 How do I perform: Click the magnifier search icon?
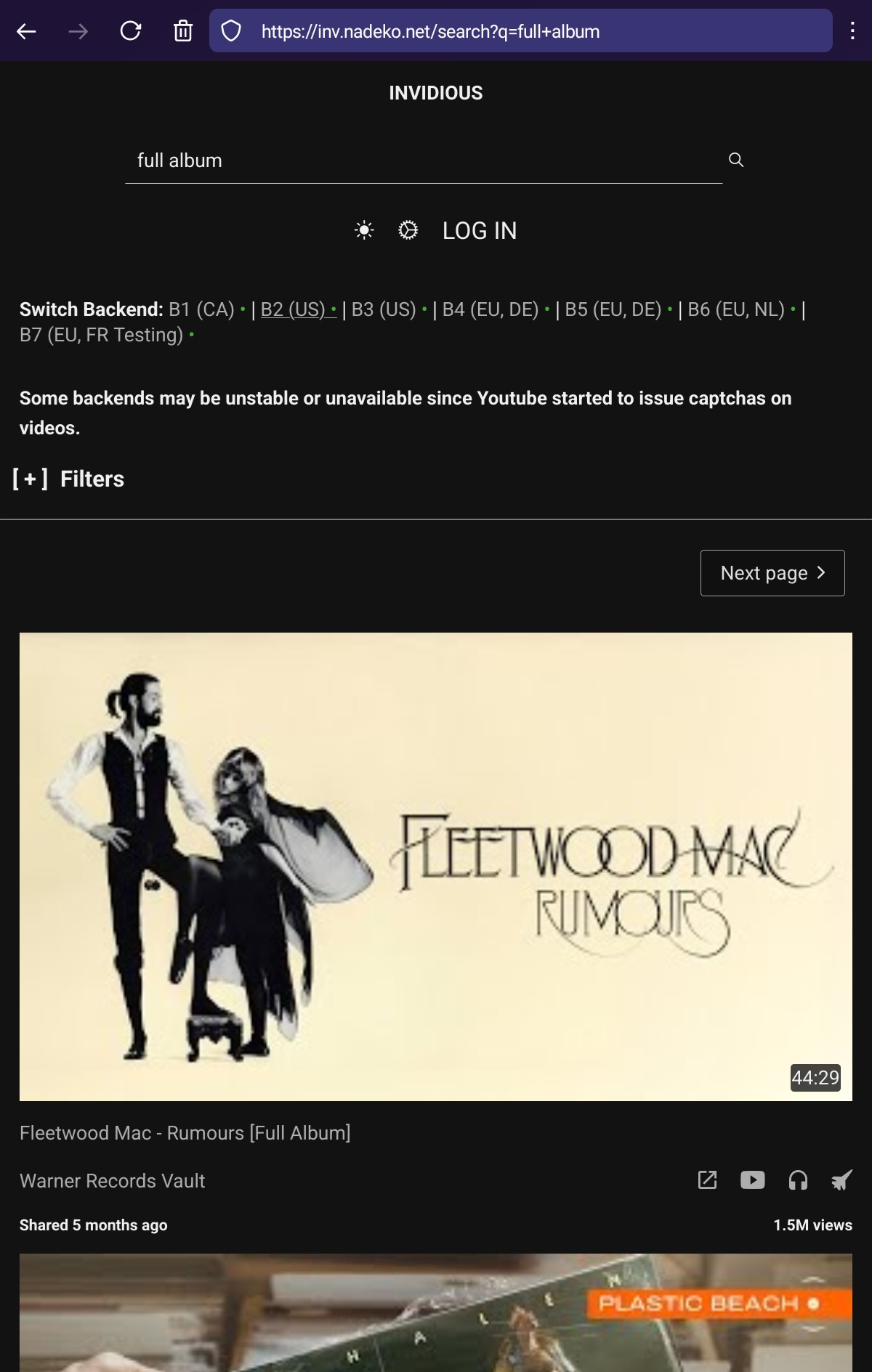click(736, 160)
